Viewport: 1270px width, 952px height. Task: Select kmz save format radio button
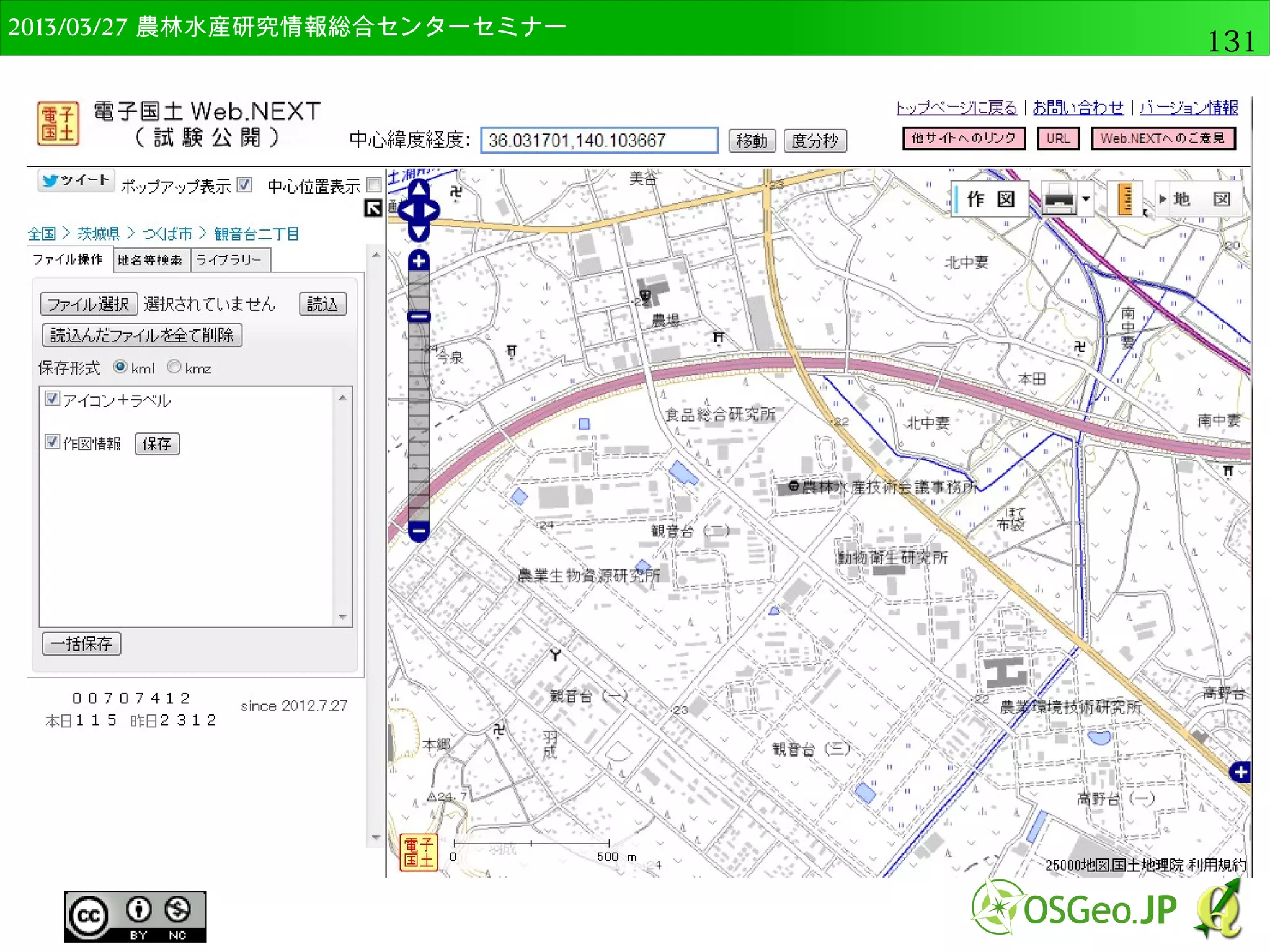(174, 367)
